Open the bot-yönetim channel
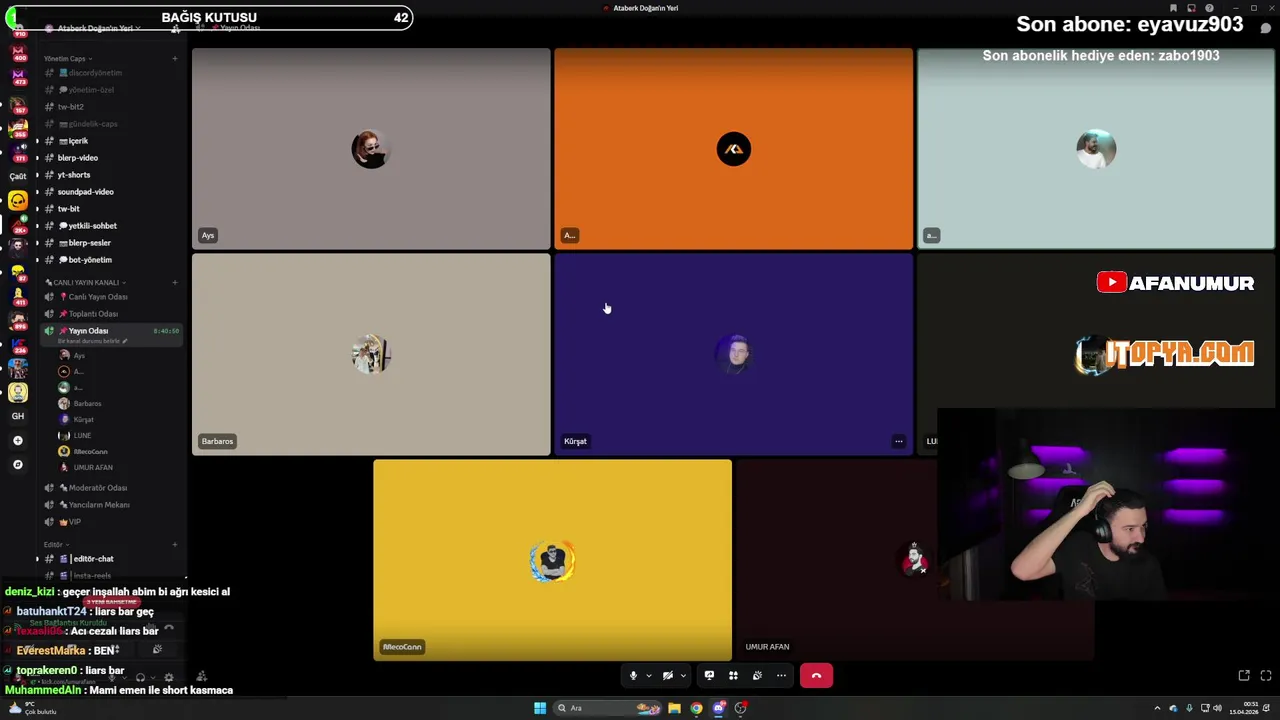The image size is (1280, 720). [x=110, y=260]
